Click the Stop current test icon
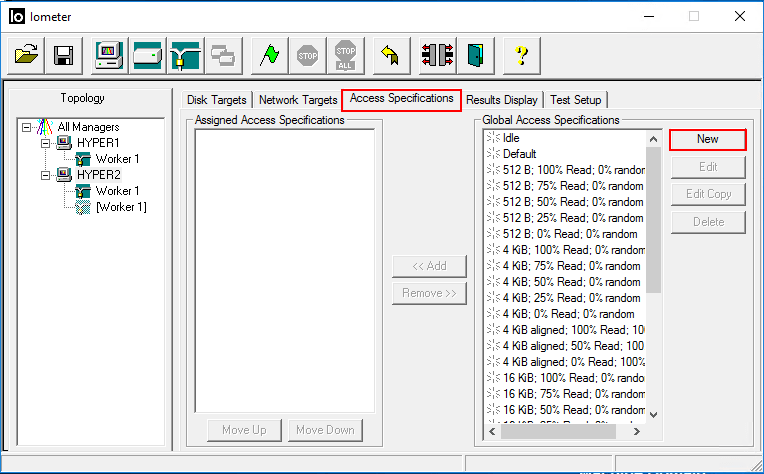Screen dimensions: 764x474 click(307, 56)
